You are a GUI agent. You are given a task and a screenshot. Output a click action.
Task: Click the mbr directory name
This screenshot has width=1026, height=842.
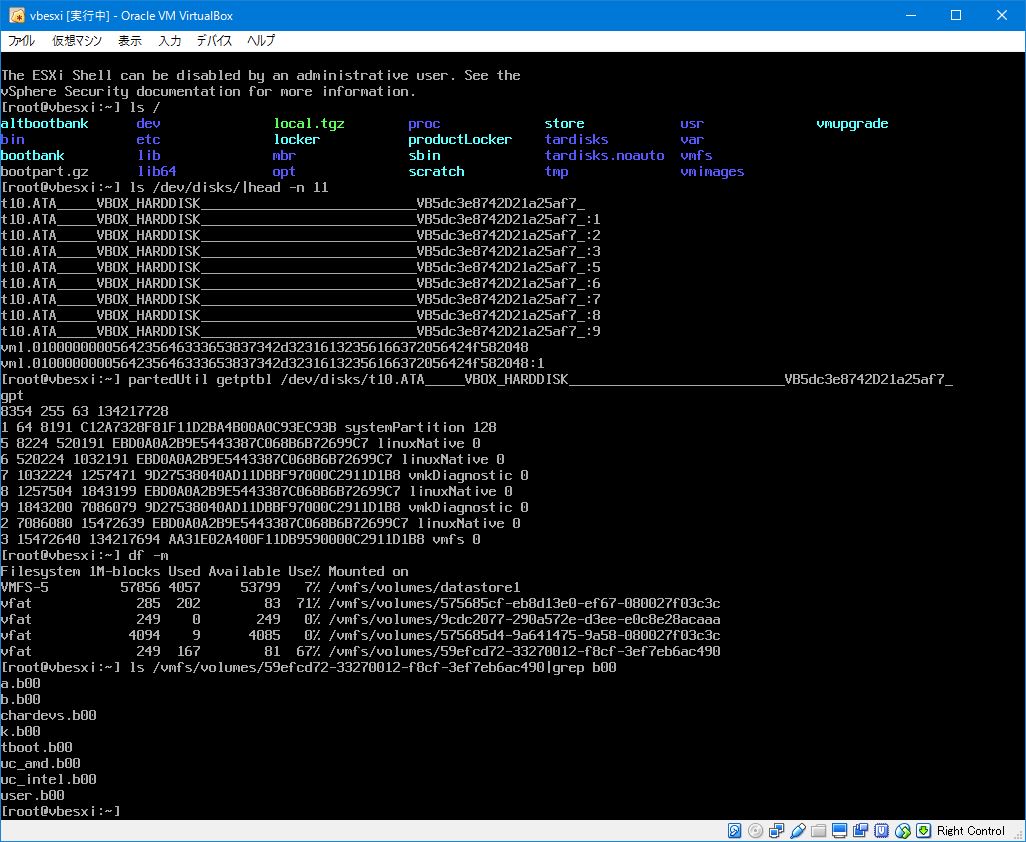(284, 155)
